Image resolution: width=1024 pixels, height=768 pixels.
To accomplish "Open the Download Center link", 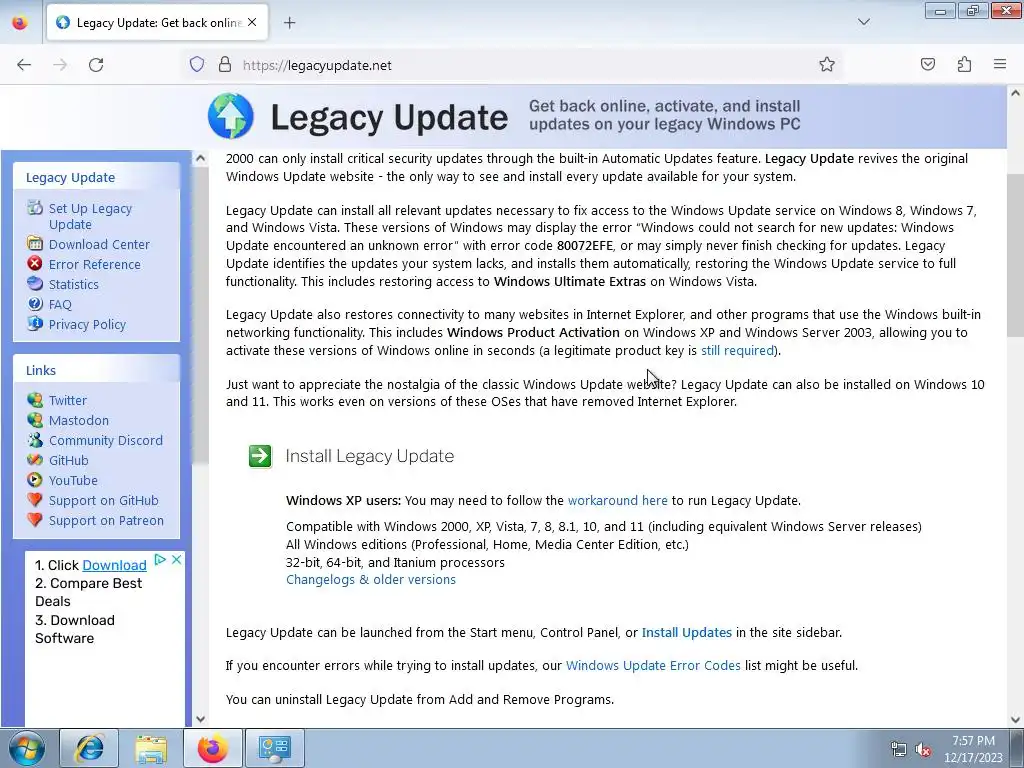I will [99, 244].
